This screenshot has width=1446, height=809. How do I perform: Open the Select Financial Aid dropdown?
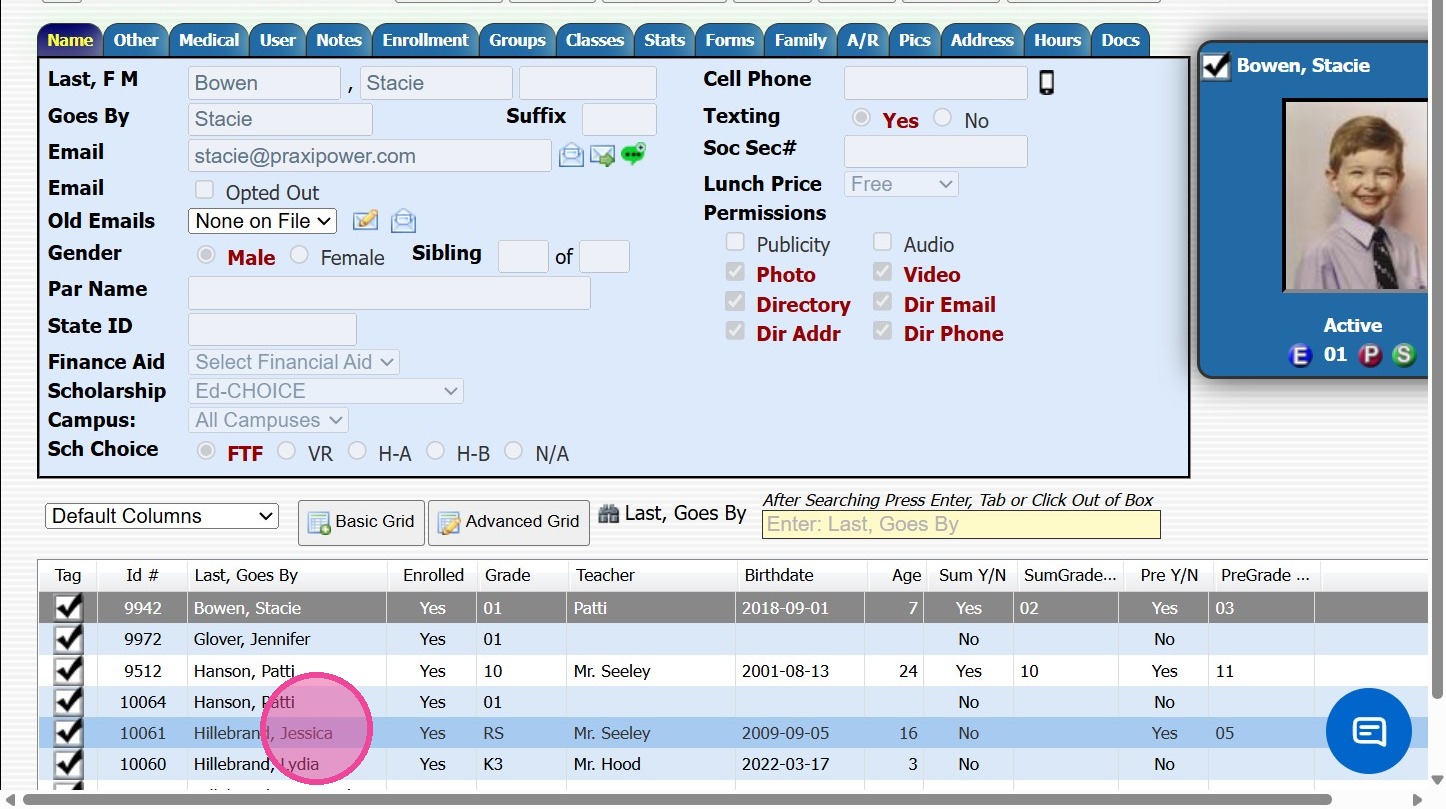[x=294, y=362]
